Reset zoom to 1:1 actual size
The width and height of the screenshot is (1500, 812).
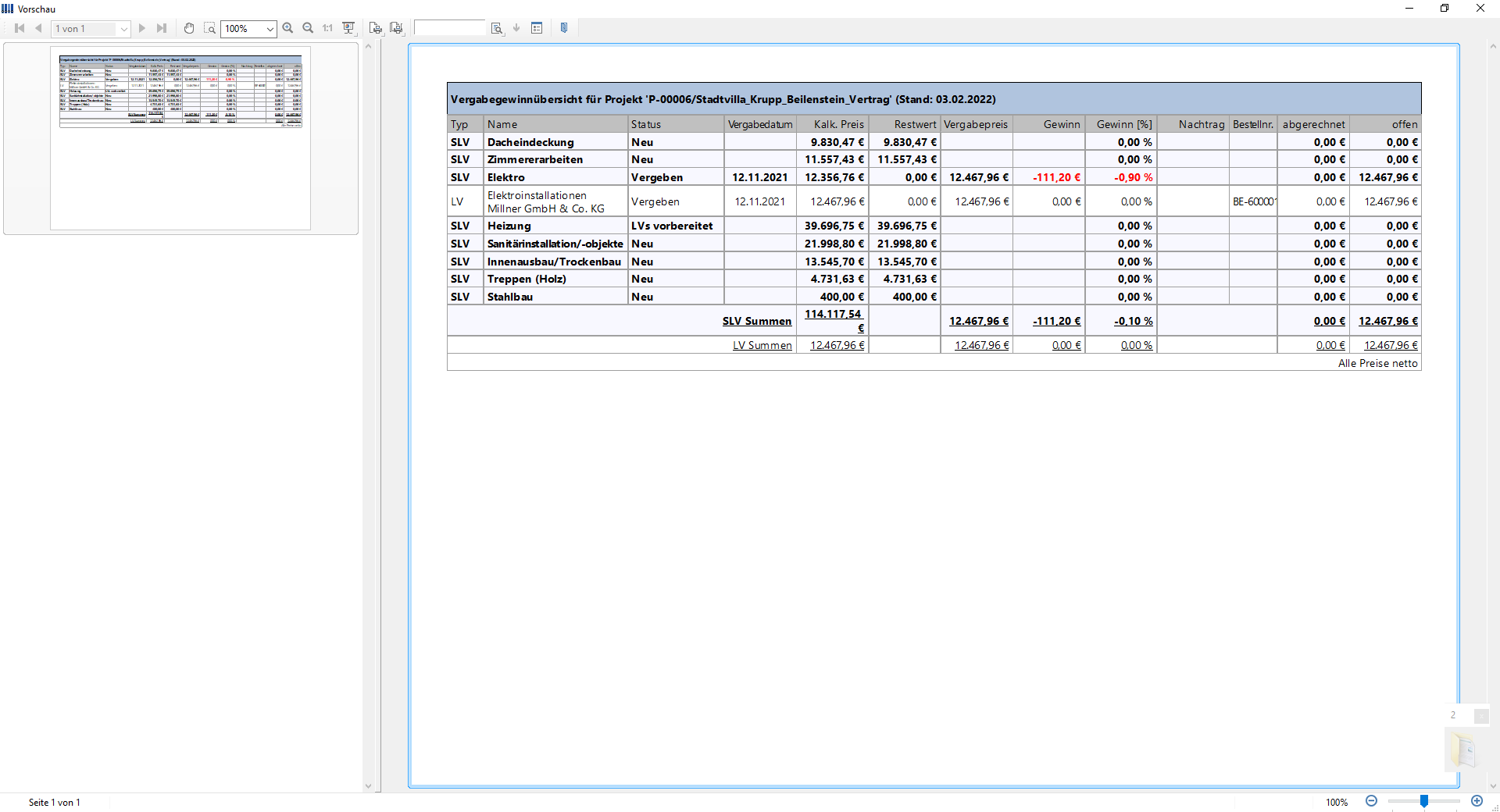click(328, 28)
